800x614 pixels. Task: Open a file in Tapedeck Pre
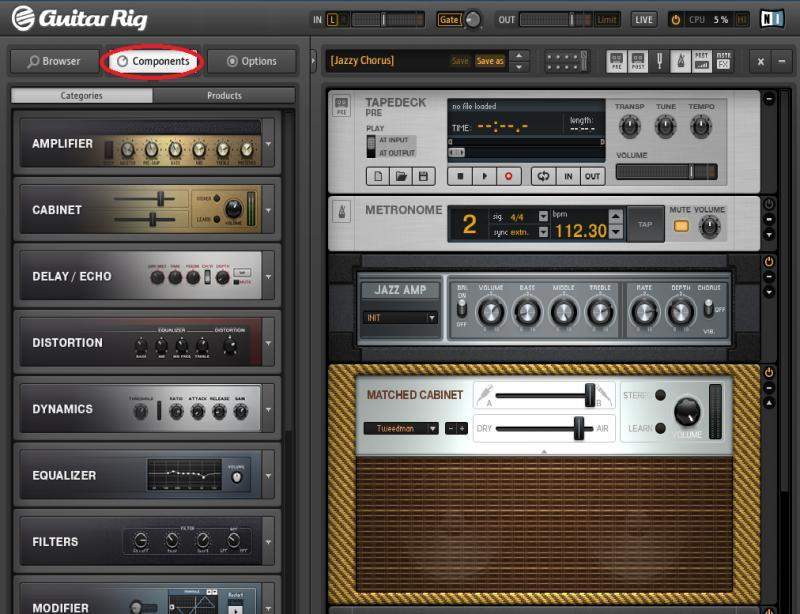click(x=399, y=176)
